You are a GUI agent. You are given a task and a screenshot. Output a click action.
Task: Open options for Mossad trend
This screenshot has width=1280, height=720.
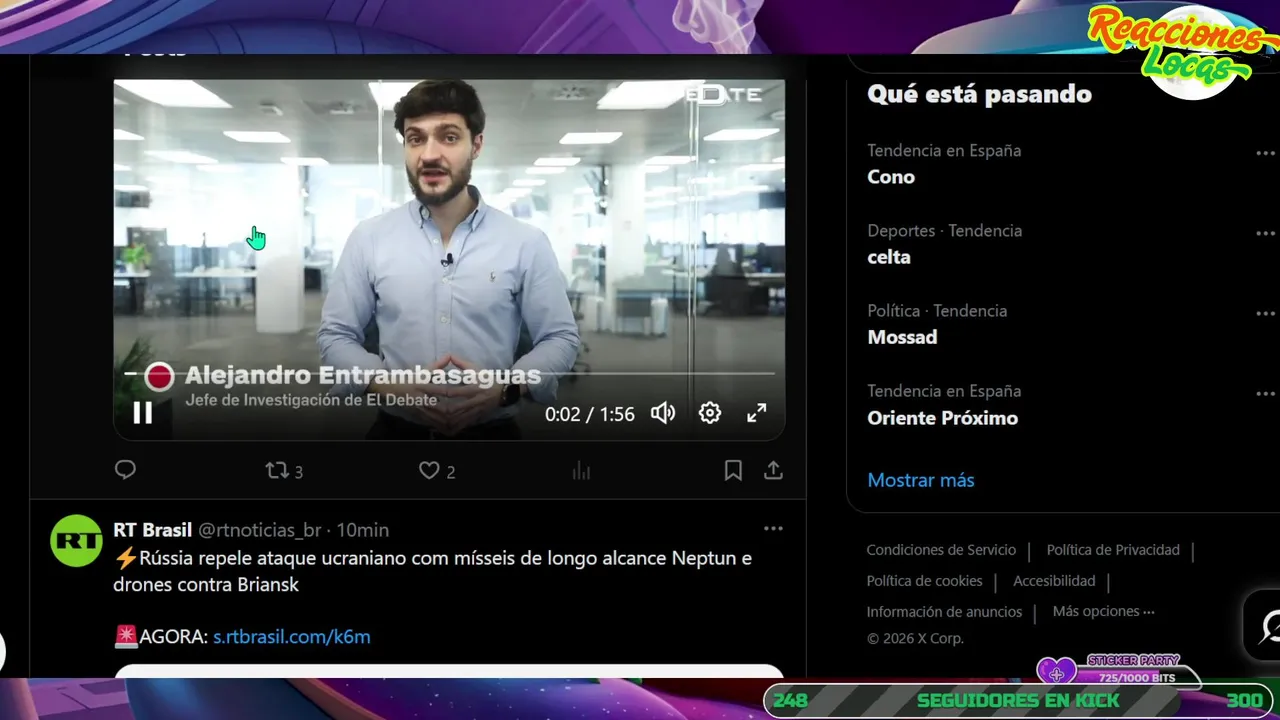1266,313
